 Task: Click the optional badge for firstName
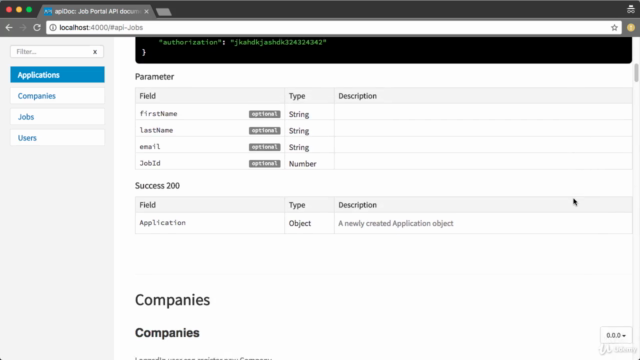click(264, 114)
